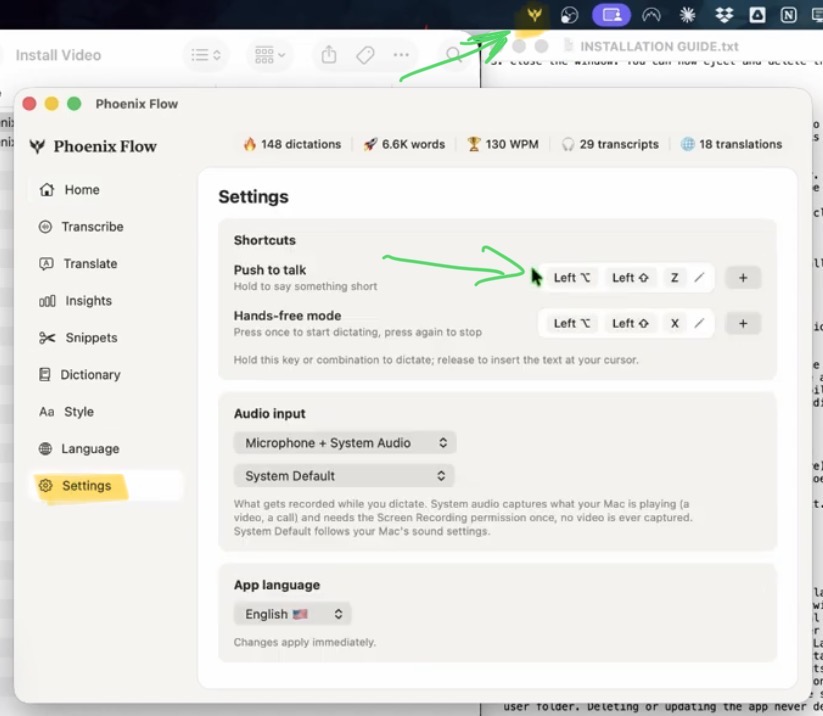Open the list view selector in Finder window
Screen dimensions: 823x716
pos(206,55)
